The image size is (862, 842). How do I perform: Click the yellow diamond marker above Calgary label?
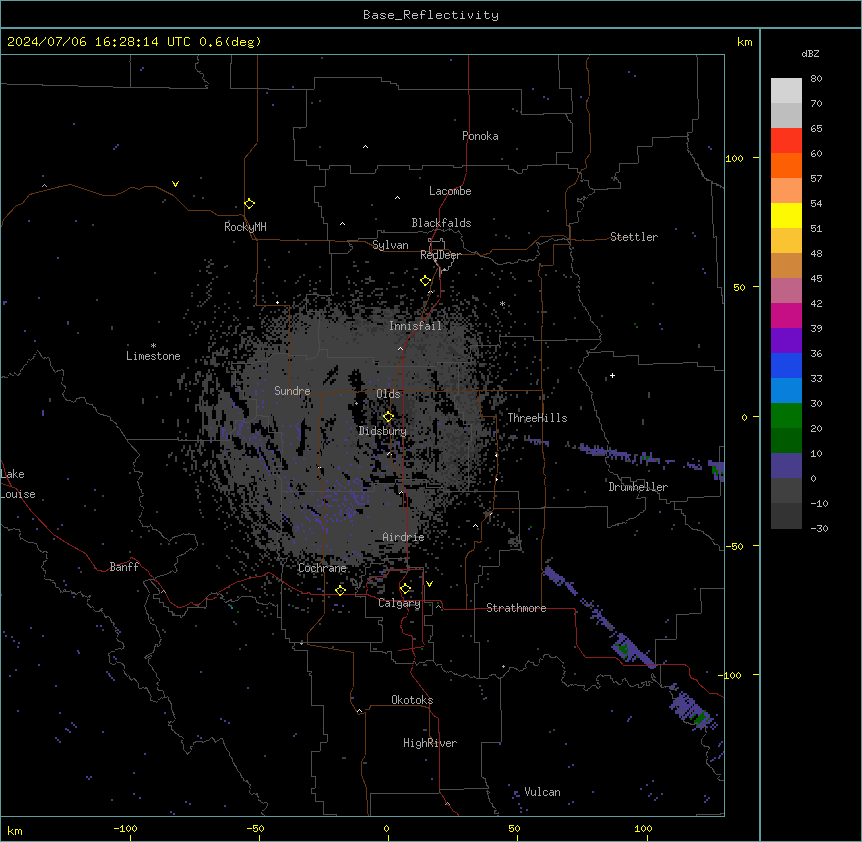pyautogui.click(x=406, y=589)
